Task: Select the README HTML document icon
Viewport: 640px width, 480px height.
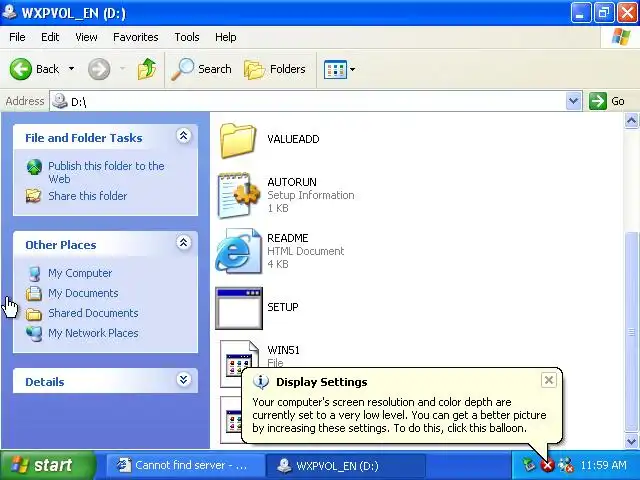Action: pos(239,251)
